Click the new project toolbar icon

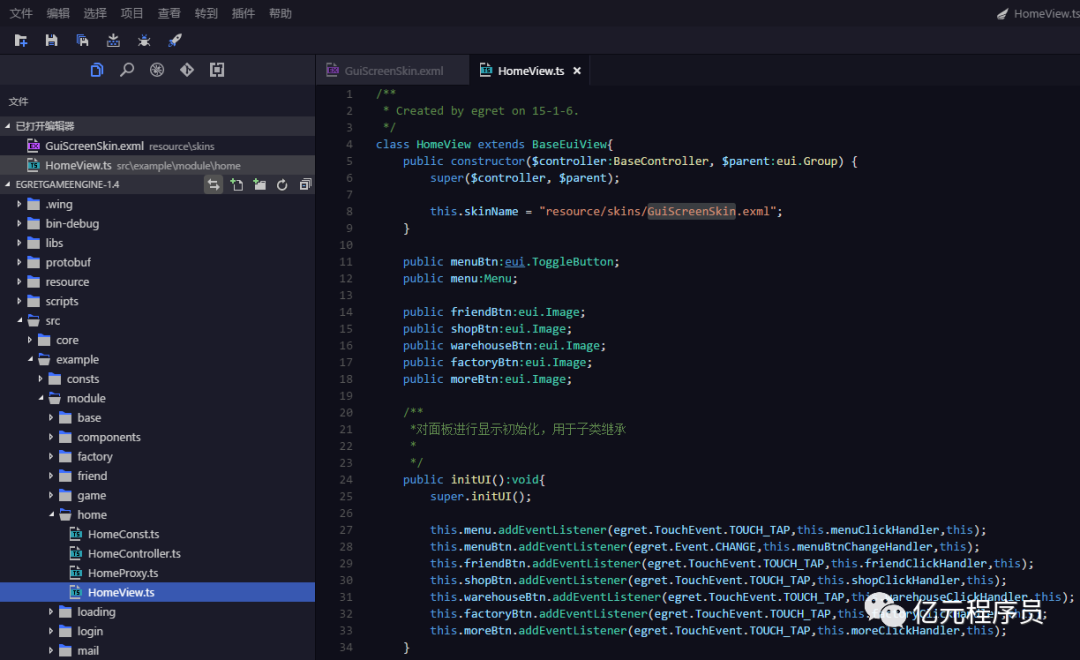point(21,41)
